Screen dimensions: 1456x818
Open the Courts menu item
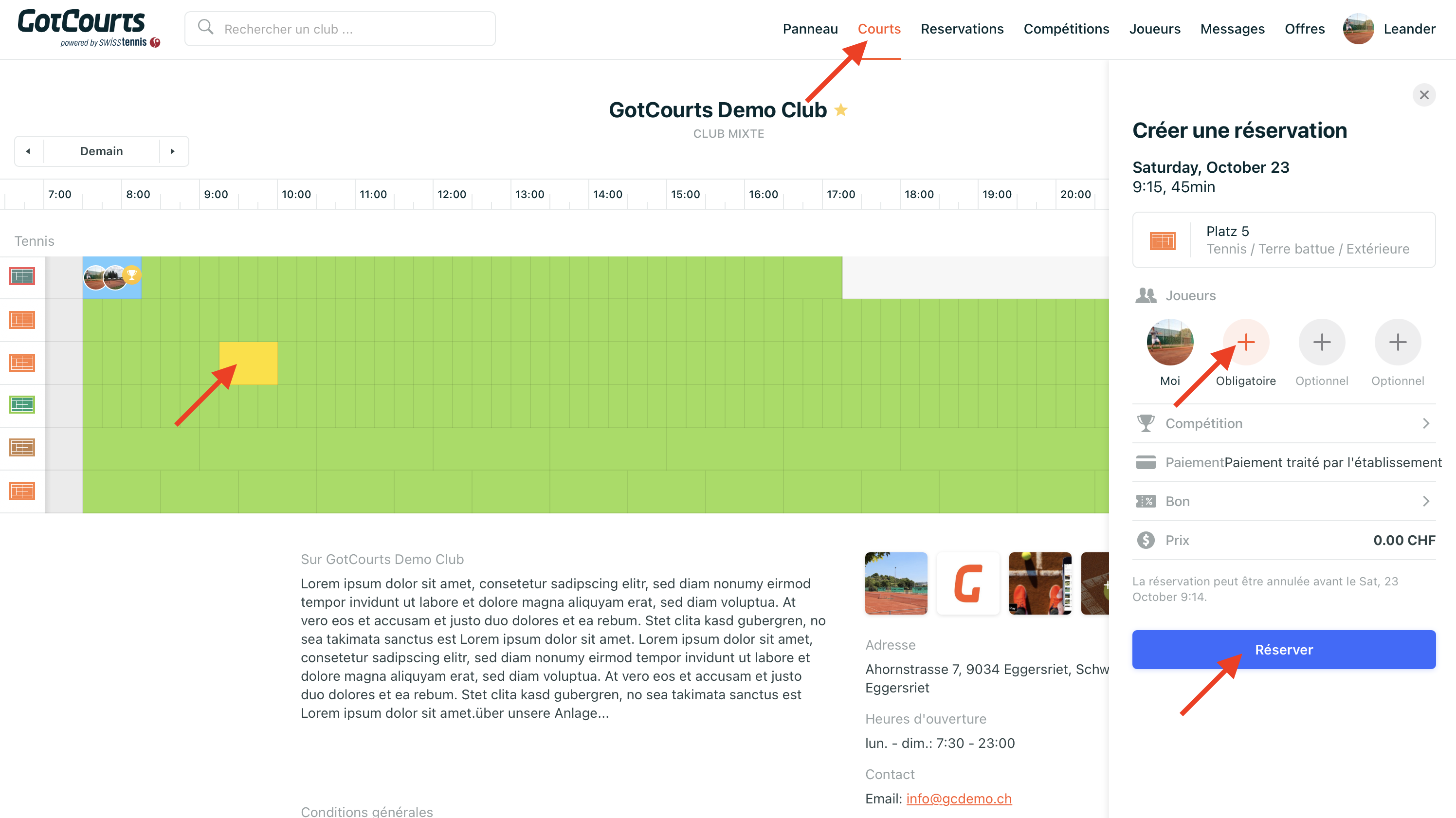pos(879,29)
